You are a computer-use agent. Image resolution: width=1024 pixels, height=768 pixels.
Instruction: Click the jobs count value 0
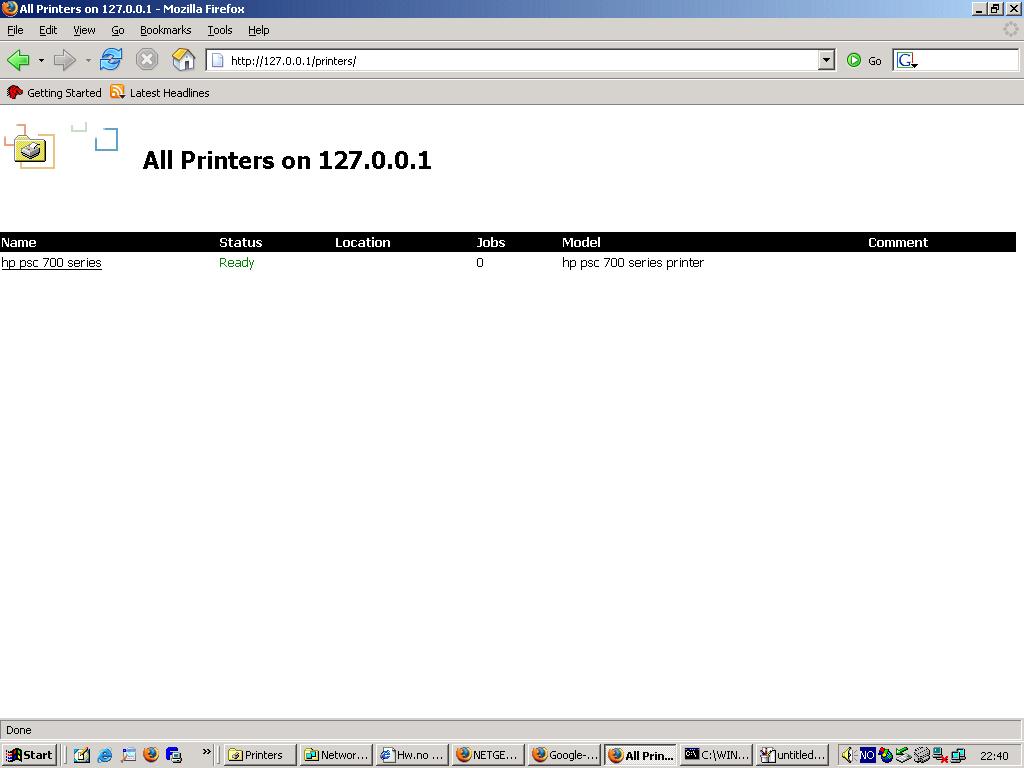480,263
